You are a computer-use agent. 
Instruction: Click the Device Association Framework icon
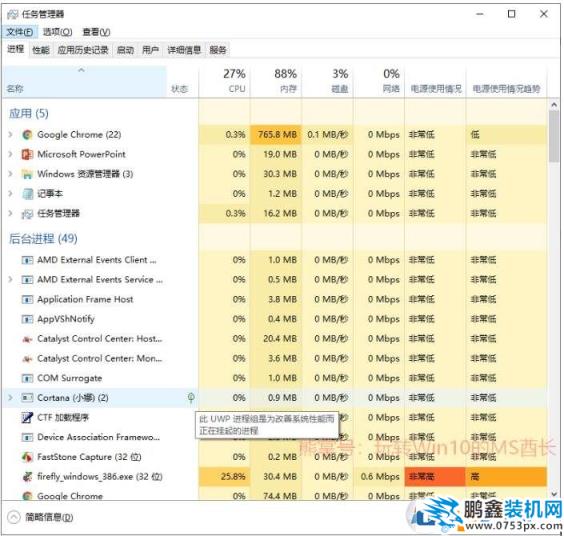(x=27, y=437)
